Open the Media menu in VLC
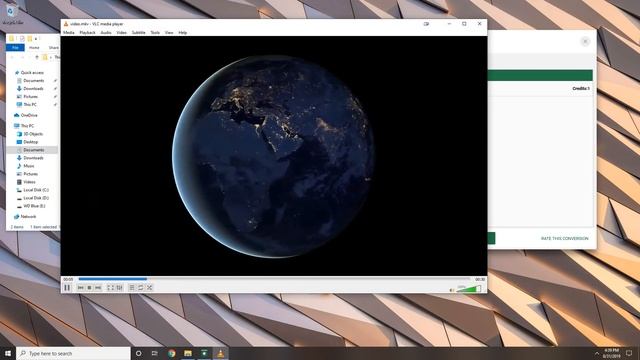Screen dimensions: 640x360 coord(69,32)
